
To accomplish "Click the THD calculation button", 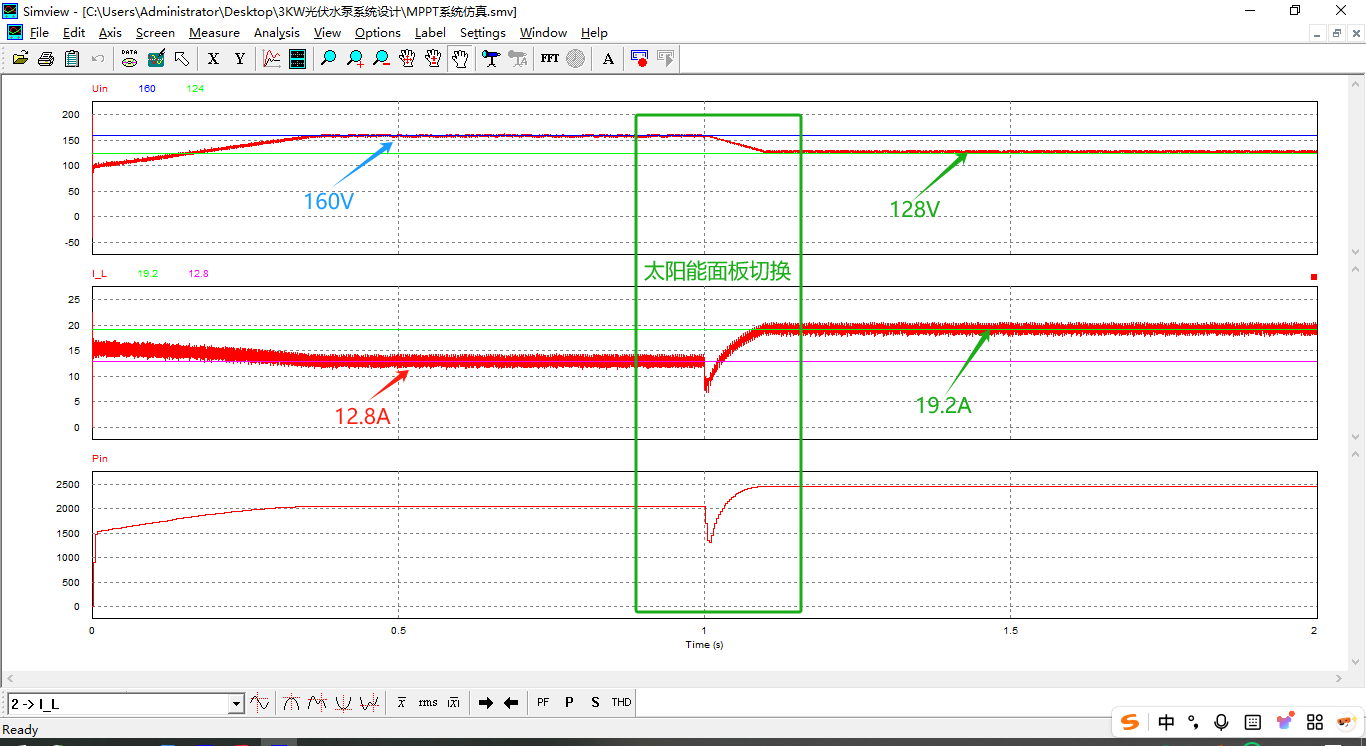I will pos(621,703).
